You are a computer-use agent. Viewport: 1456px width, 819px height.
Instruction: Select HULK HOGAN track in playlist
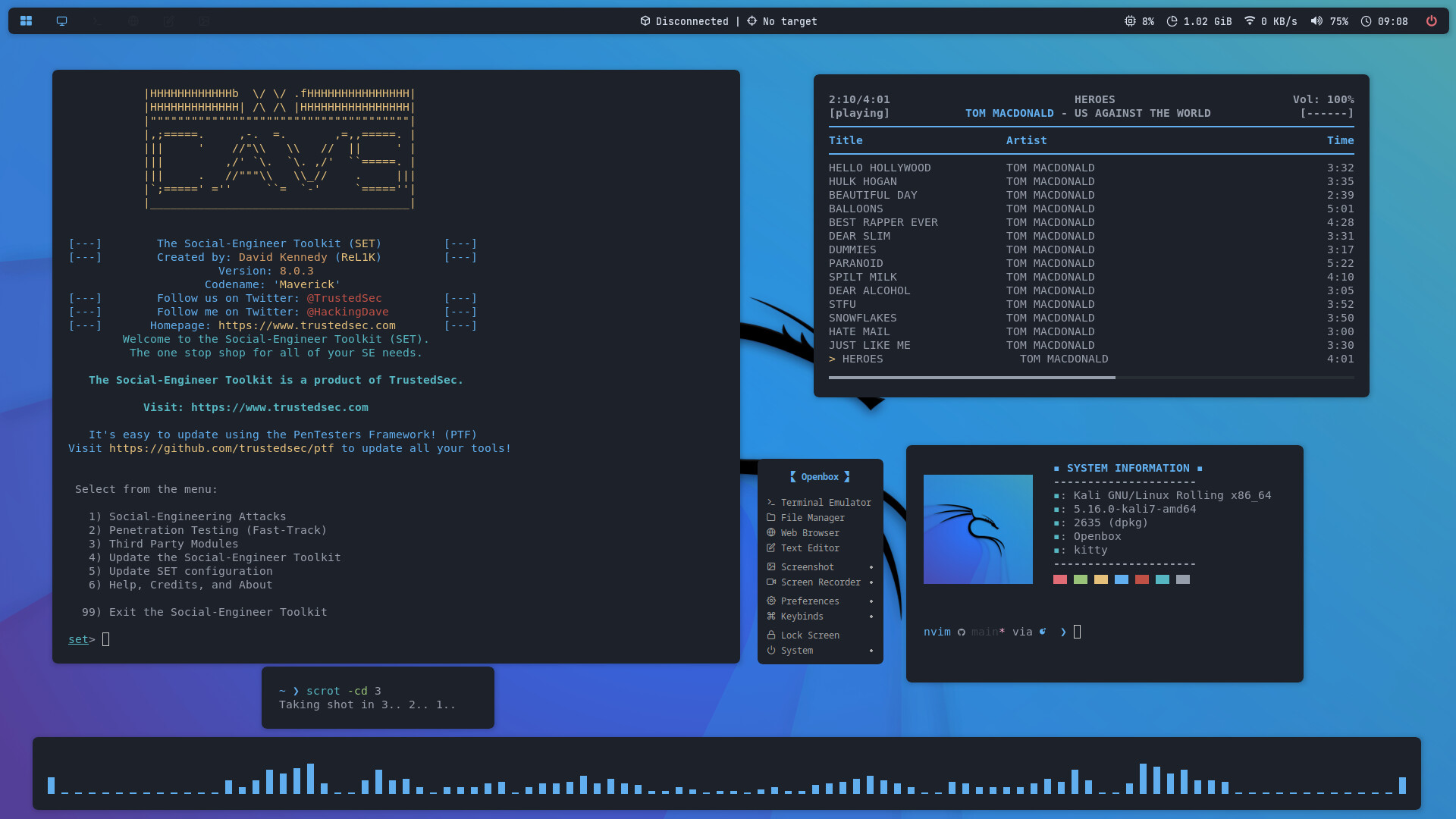(1091, 181)
